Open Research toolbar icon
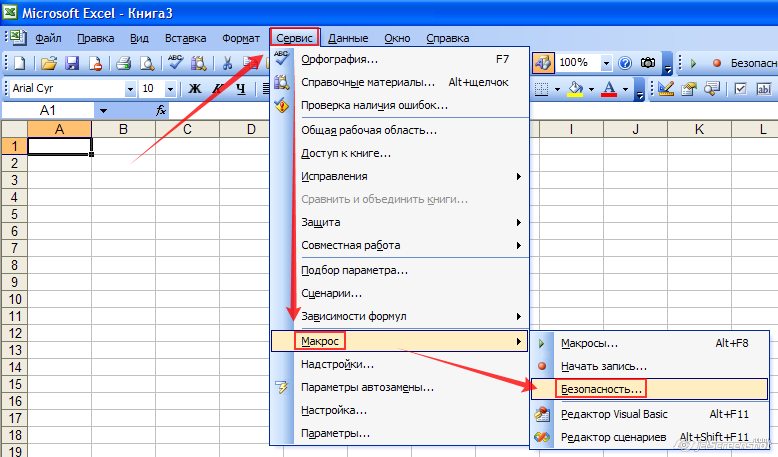Screen dimensions: 778x457 tap(198, 63)
